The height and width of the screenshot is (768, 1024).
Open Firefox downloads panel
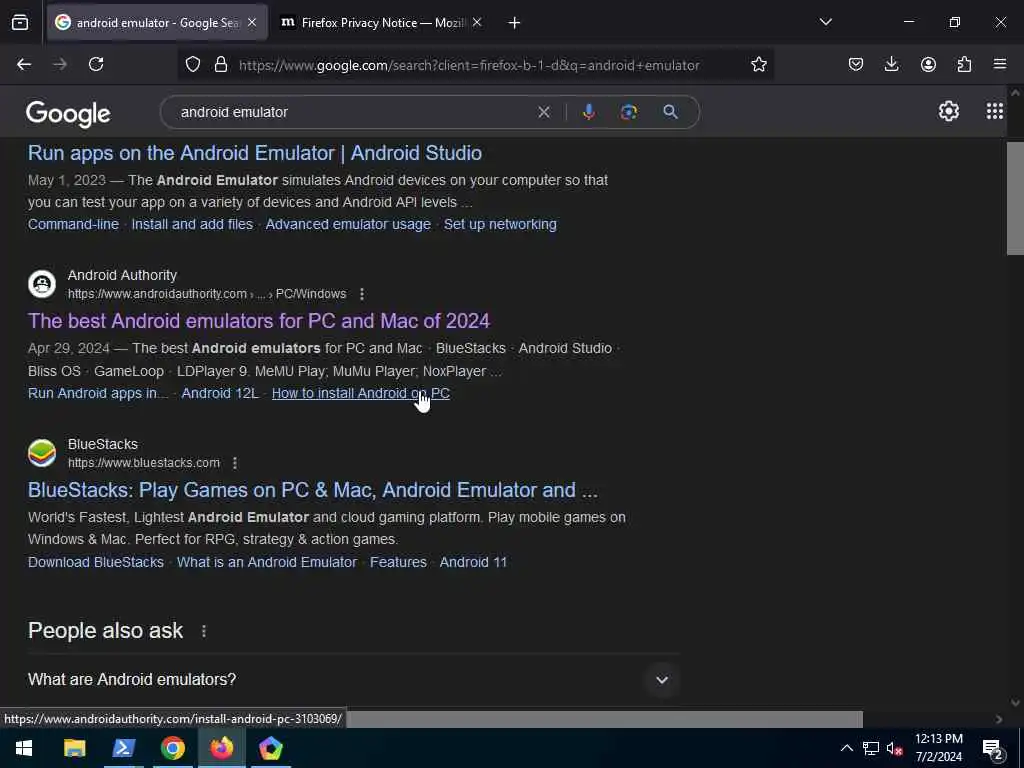point(891,65)
